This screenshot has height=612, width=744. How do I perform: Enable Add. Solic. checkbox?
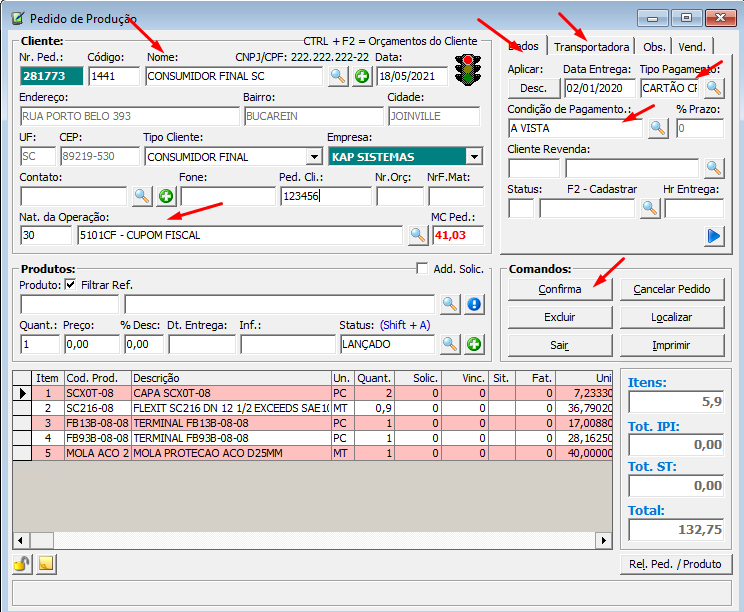(422, 269)
